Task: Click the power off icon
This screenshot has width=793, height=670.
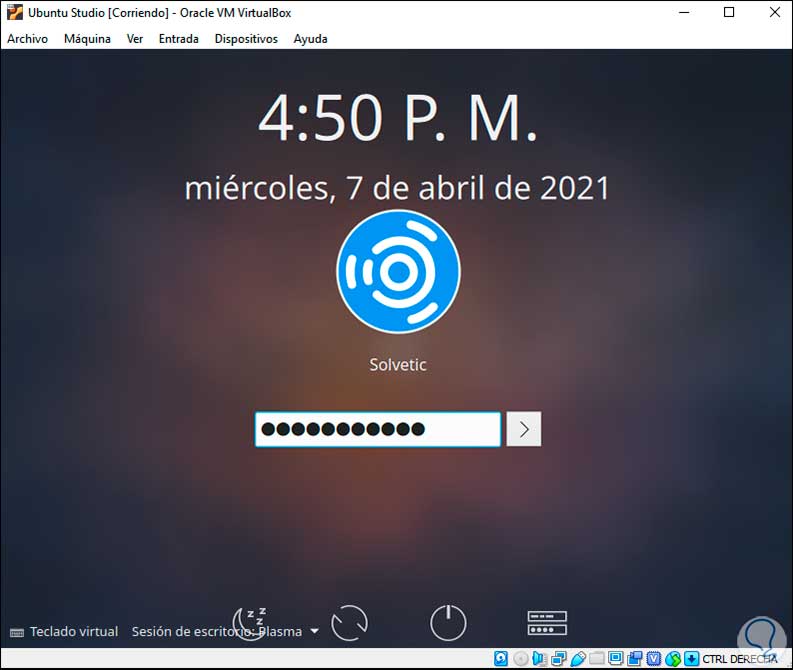Action: coord(448,623)
